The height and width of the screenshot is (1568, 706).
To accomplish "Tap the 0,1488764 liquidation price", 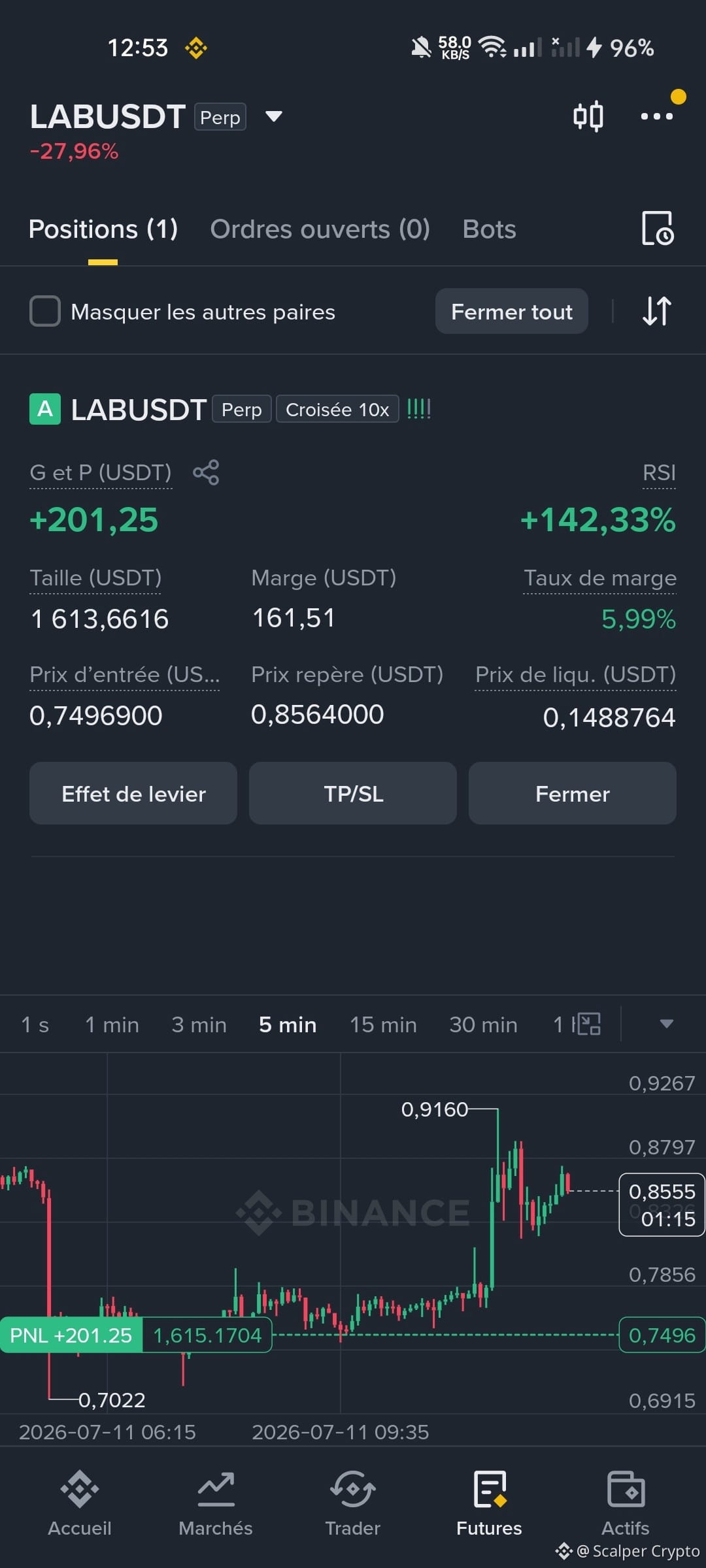I will pyautogui.click(x=609, y=717).
